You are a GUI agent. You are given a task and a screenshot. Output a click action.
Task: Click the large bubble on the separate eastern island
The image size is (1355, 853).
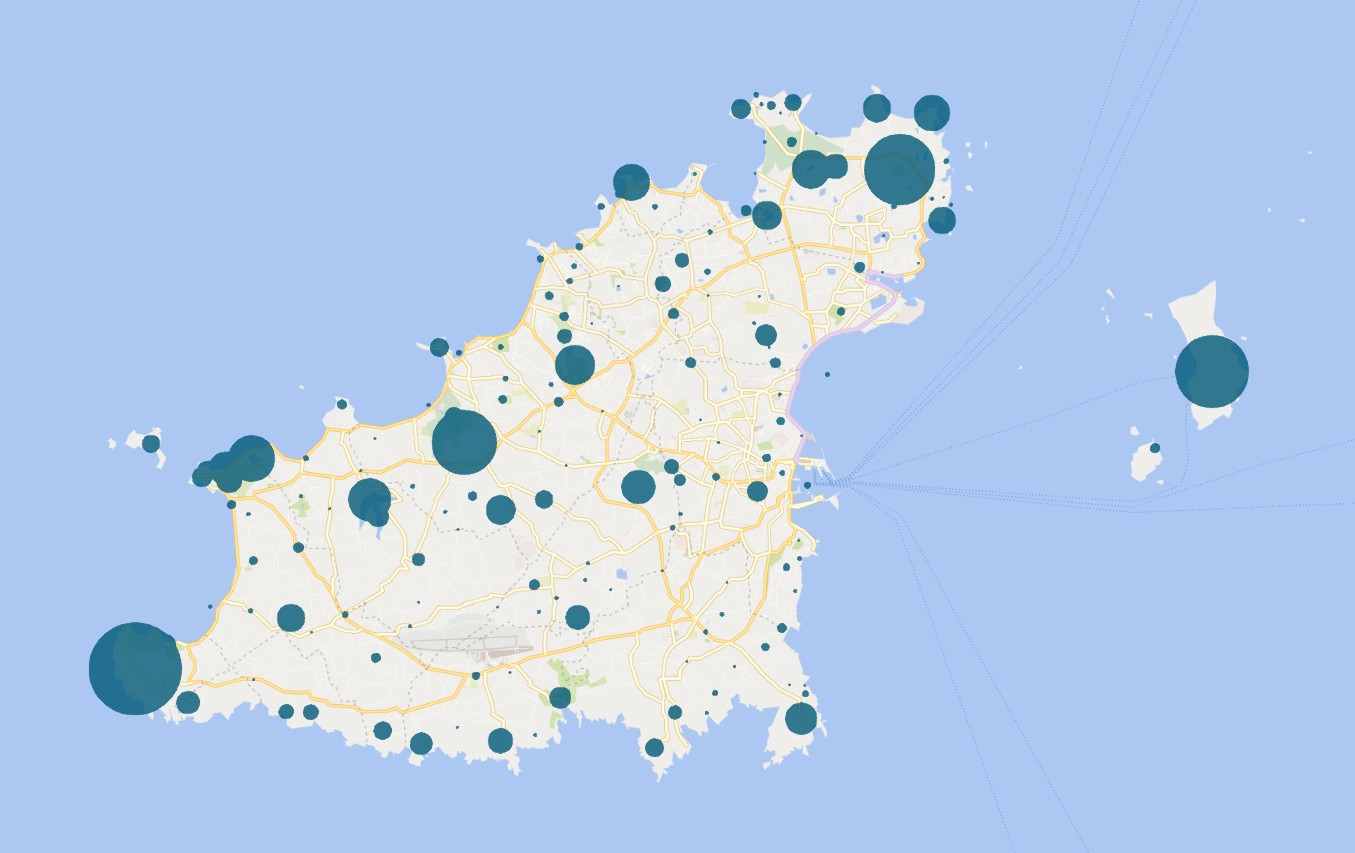pos(1211,371)
